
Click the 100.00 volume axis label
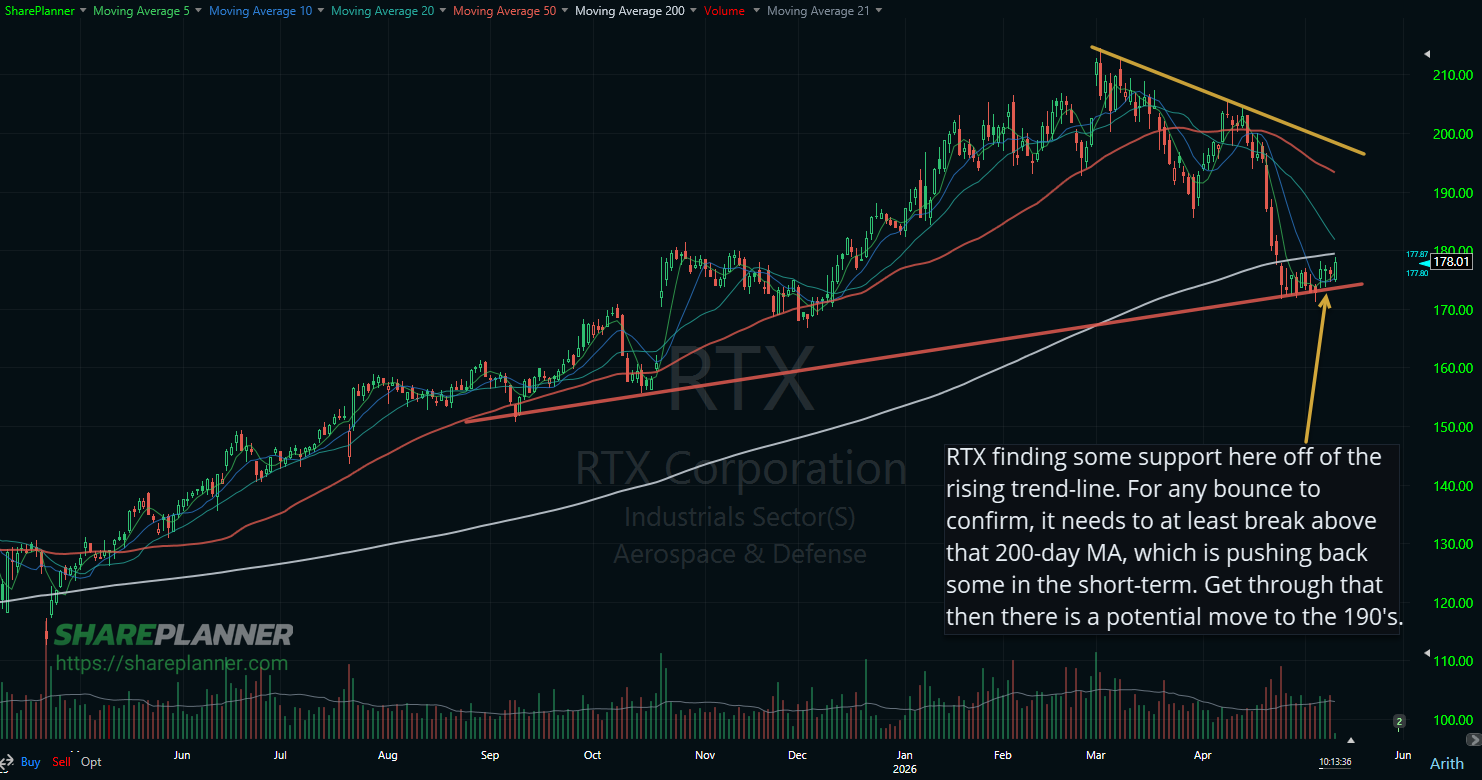[x=1451, y=720]
